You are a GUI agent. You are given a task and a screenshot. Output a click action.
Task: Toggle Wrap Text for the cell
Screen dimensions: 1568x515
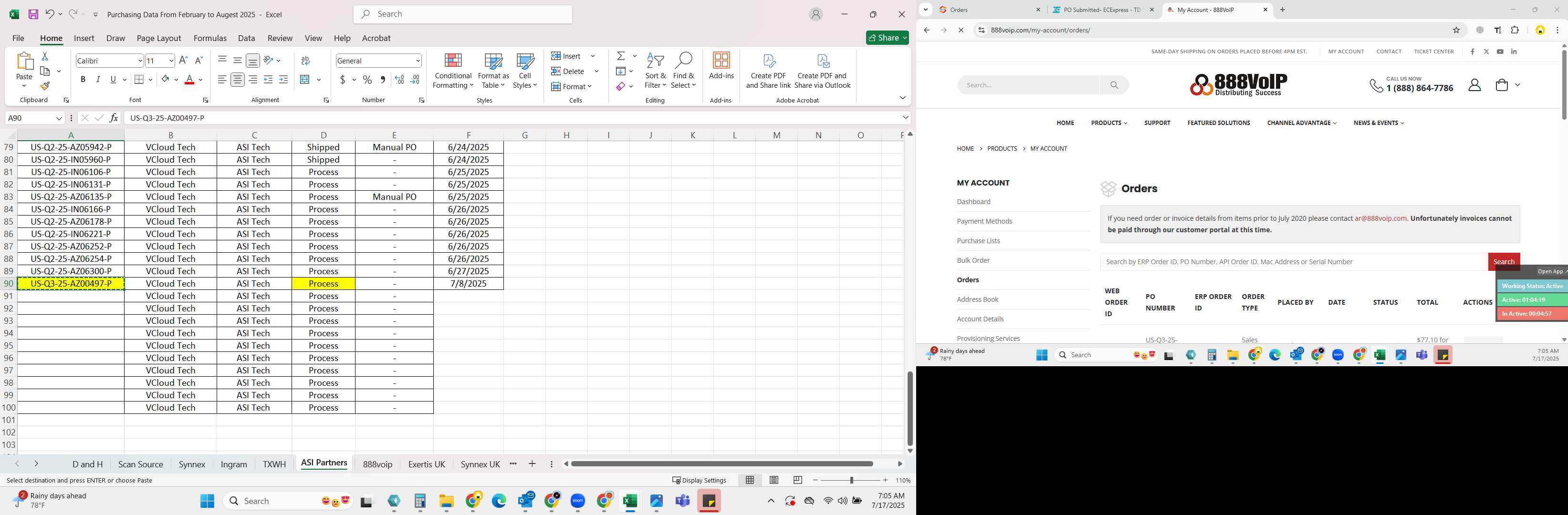tap(305, 60)
